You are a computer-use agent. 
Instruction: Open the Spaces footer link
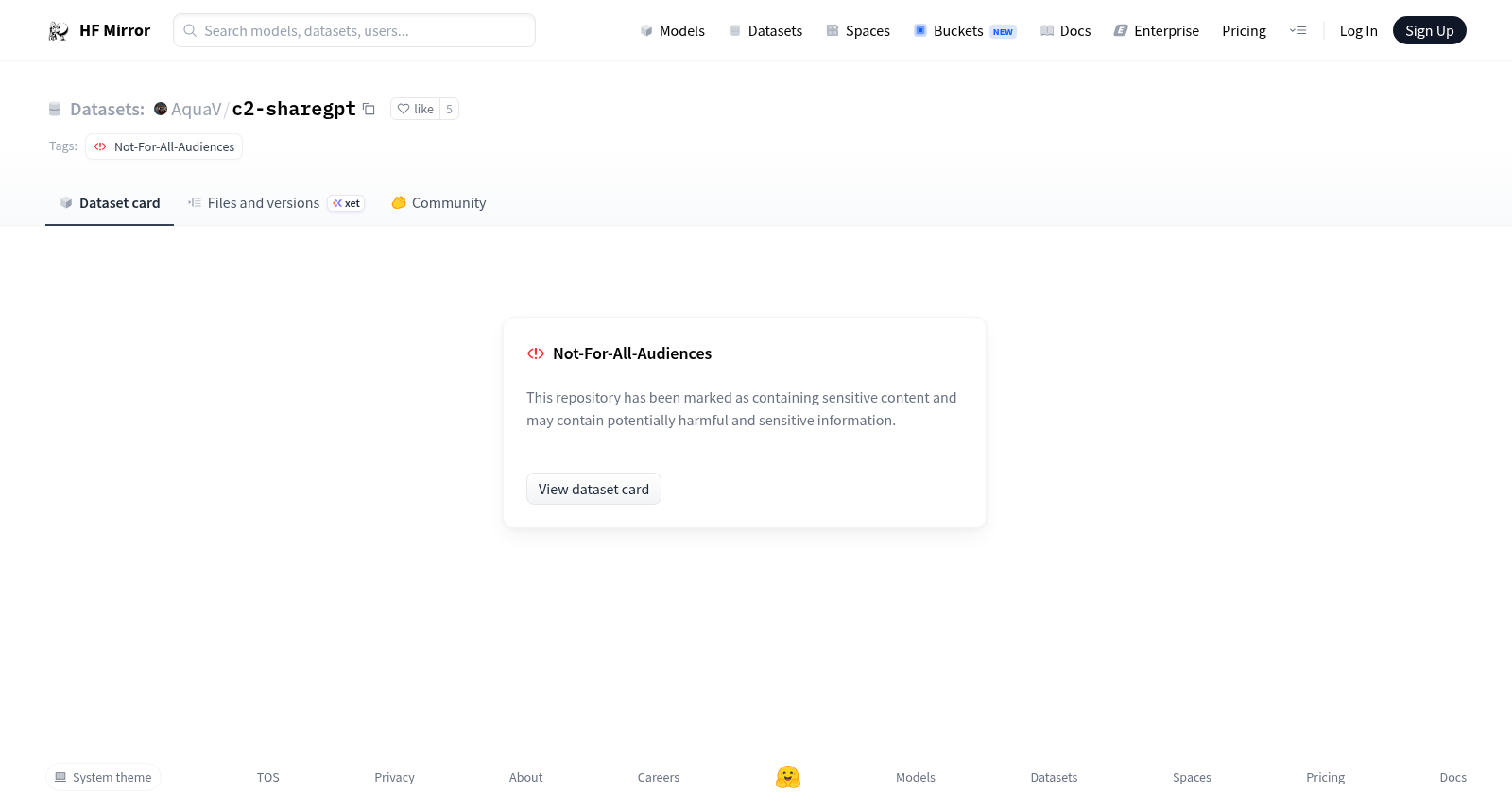1192,777
